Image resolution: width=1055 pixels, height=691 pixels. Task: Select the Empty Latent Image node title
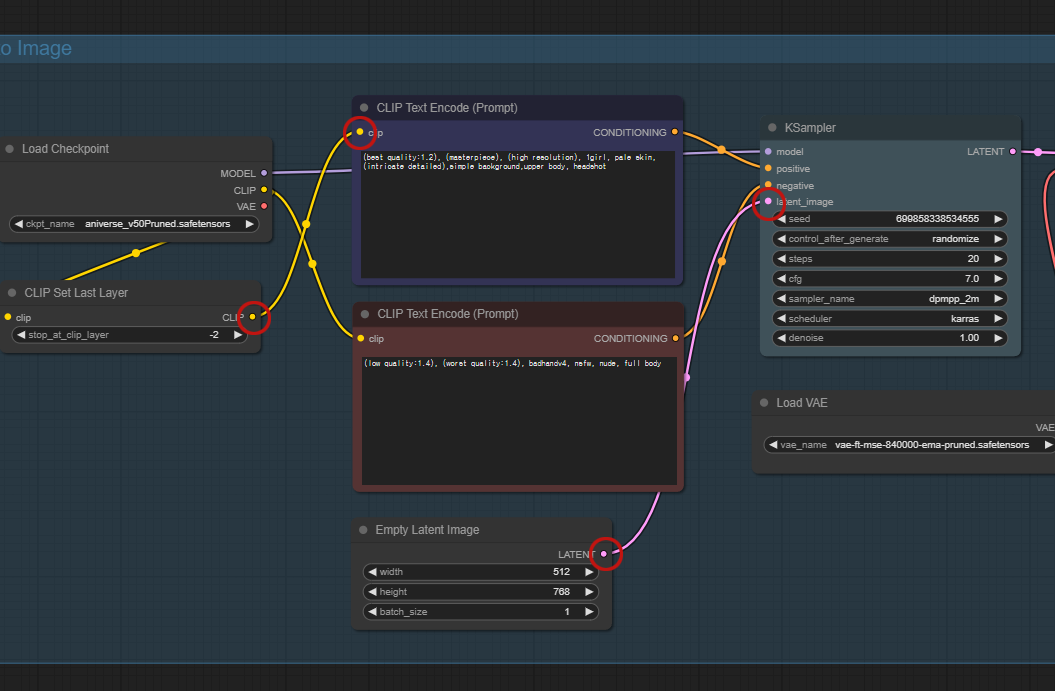point(427,530)
